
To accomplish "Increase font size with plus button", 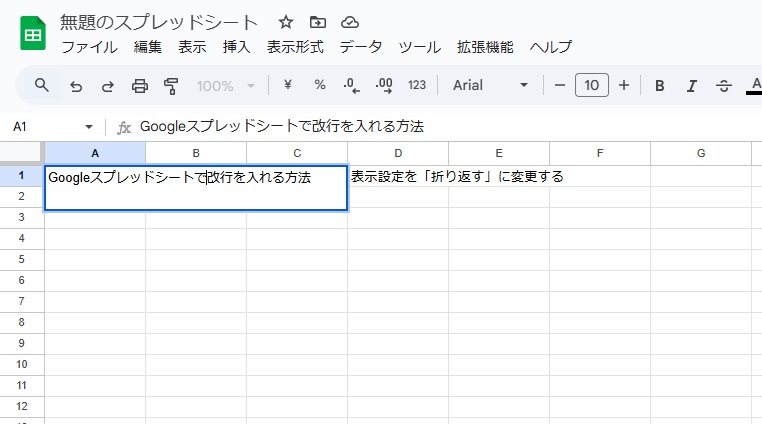I will (x=624, y=86).
